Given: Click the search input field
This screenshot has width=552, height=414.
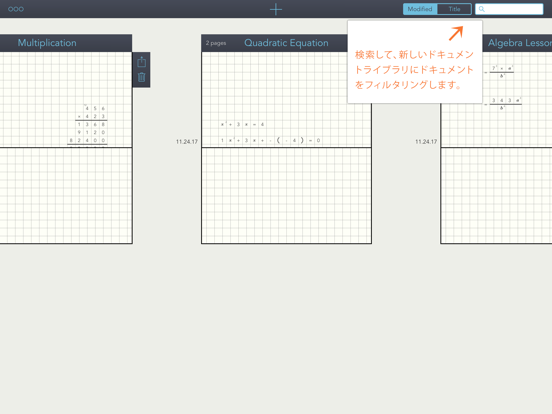Looking at the screenshot, I should [509, 9].
